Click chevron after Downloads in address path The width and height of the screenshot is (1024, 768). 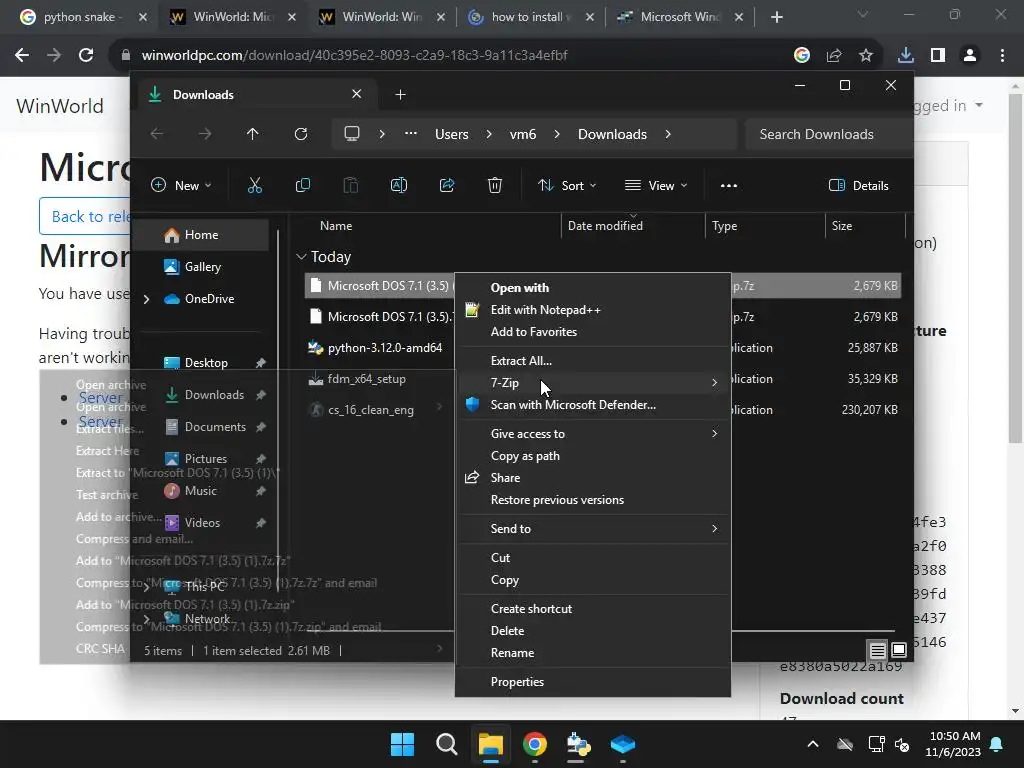point(667,134)
